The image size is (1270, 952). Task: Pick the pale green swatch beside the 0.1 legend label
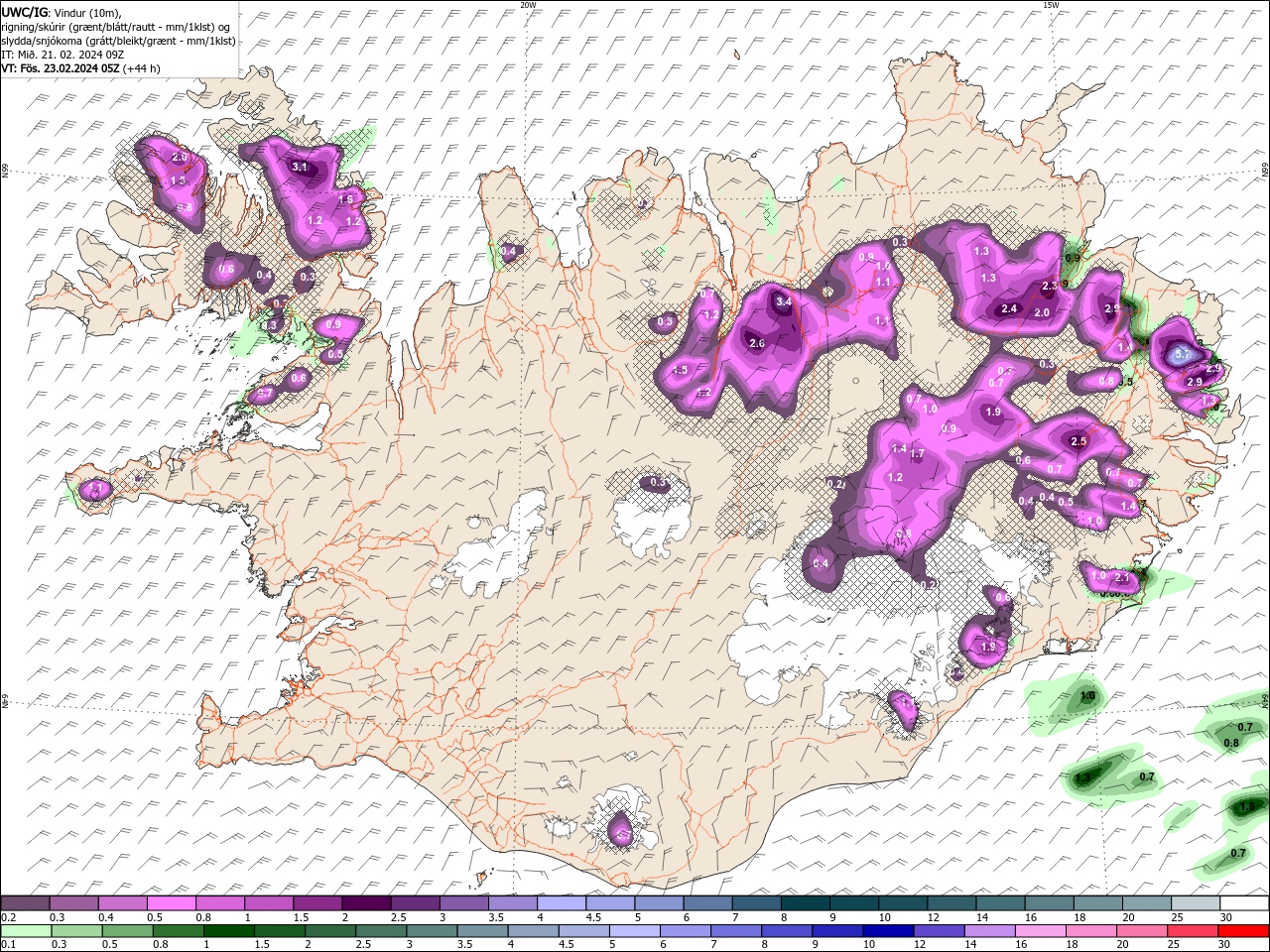pos(27,931)
